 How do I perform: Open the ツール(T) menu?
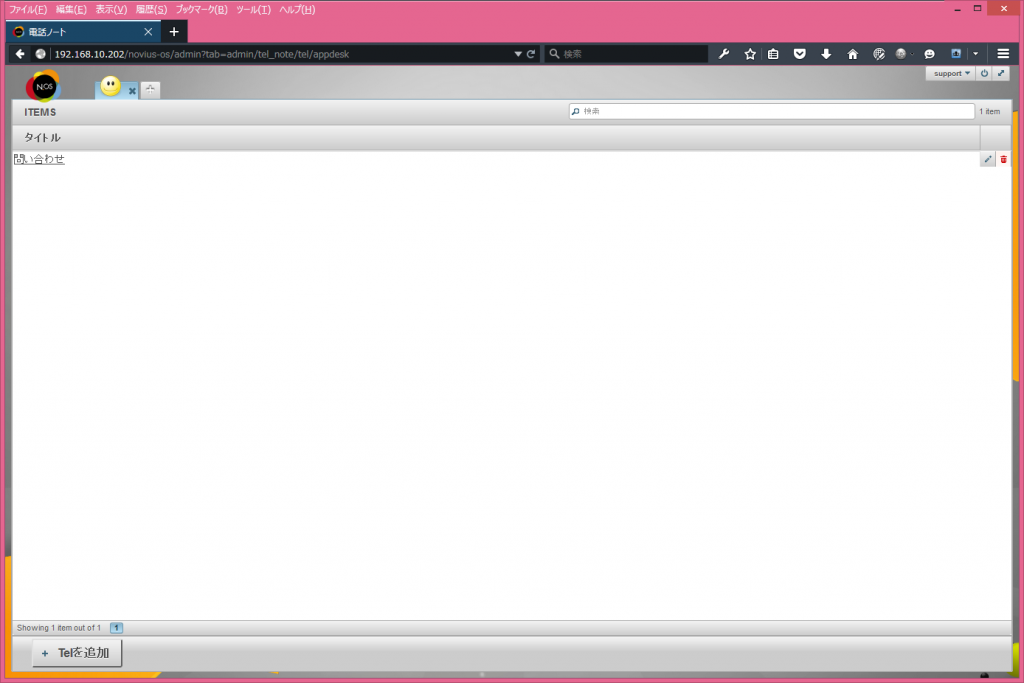253,9
